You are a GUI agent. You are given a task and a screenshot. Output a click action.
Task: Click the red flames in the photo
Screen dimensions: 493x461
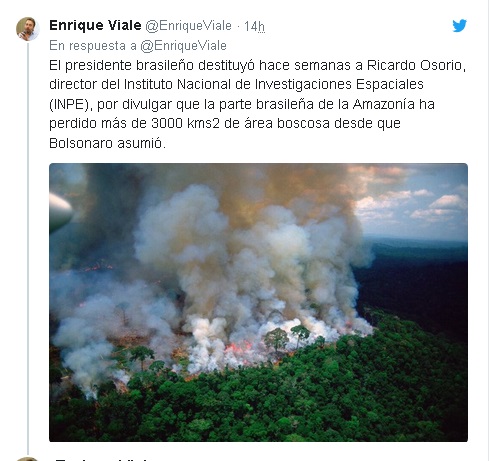pyautogui.click(x=238, y=348)
